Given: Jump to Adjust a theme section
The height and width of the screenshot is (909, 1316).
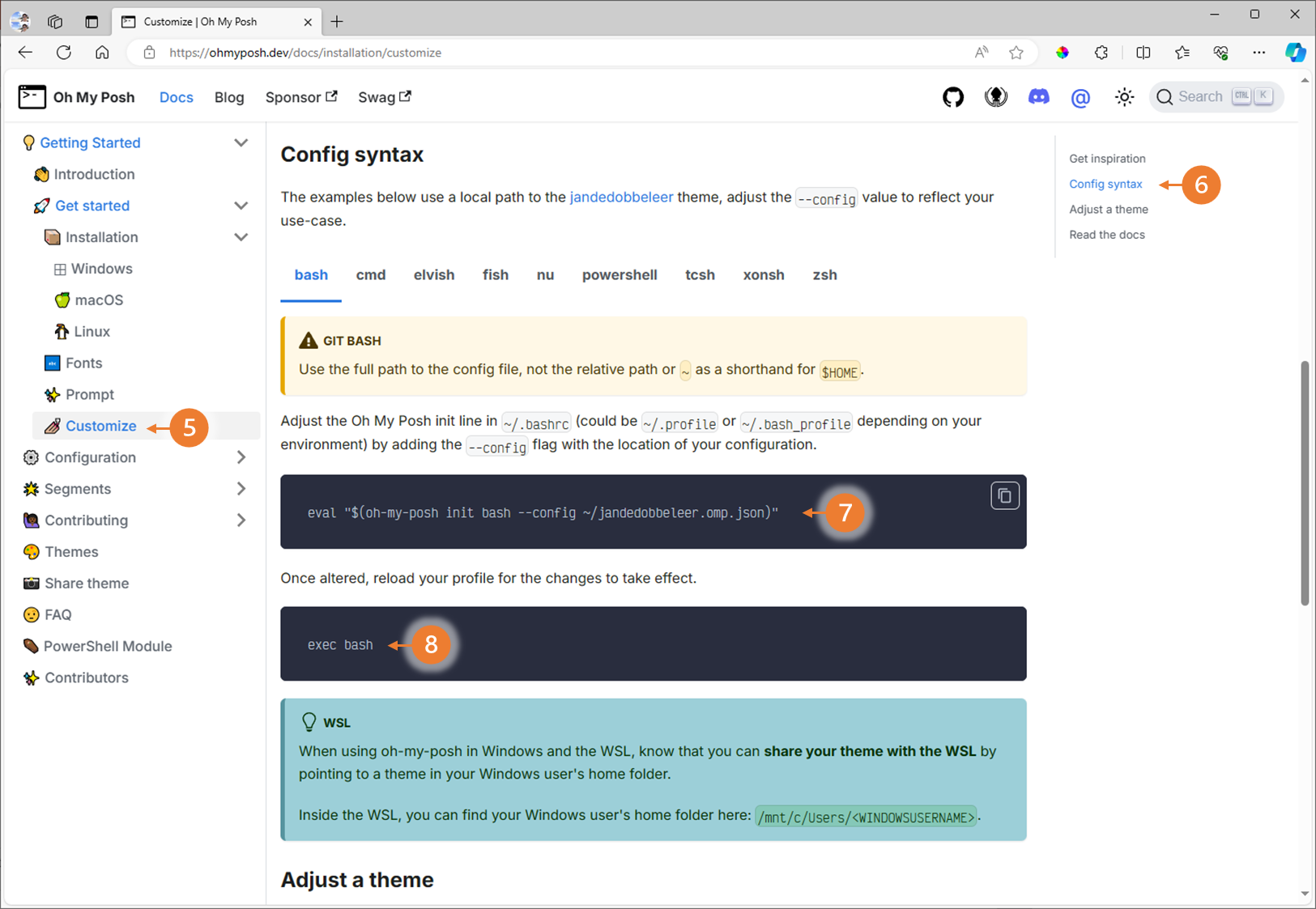Looking at the screenshot, I should 1108,210.
